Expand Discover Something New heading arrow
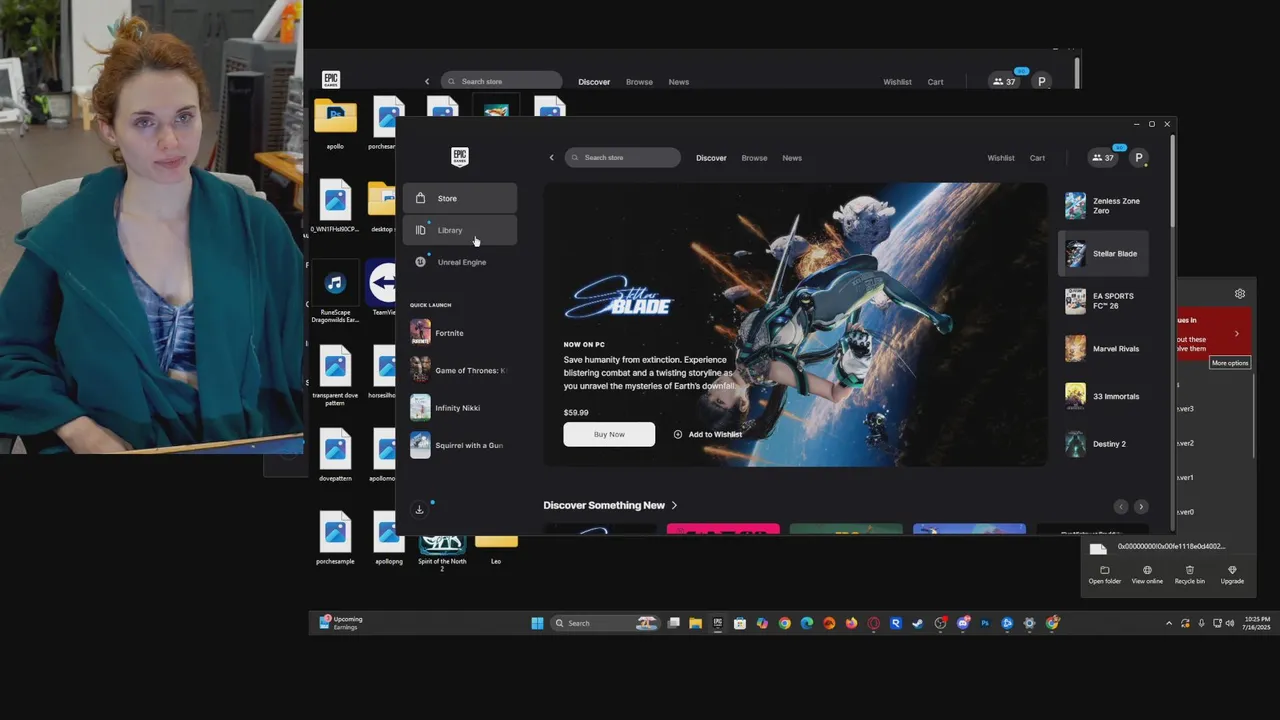 pyautogui.click(x=674, y=506)
